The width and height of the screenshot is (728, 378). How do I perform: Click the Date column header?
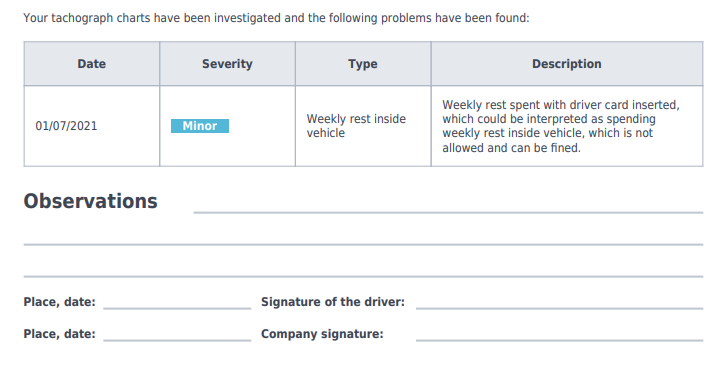pyautogui.click(x=91, y=64)
